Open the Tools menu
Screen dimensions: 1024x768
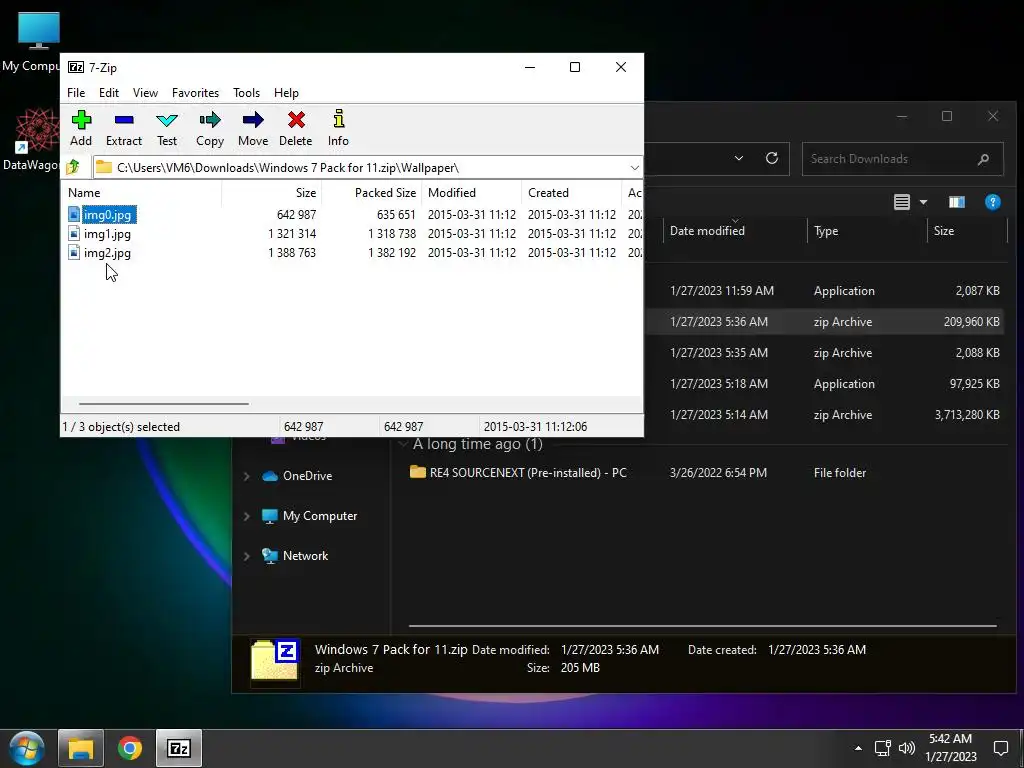click(246, 93)
